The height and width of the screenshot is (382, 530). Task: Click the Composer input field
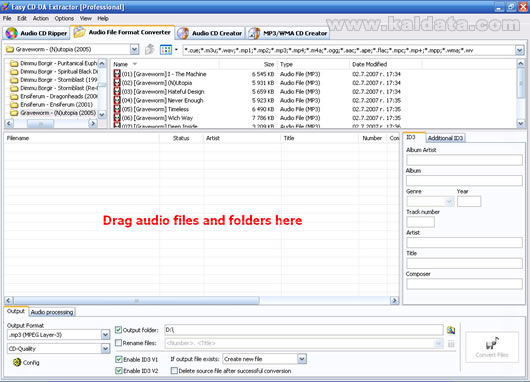pos(464,284)
